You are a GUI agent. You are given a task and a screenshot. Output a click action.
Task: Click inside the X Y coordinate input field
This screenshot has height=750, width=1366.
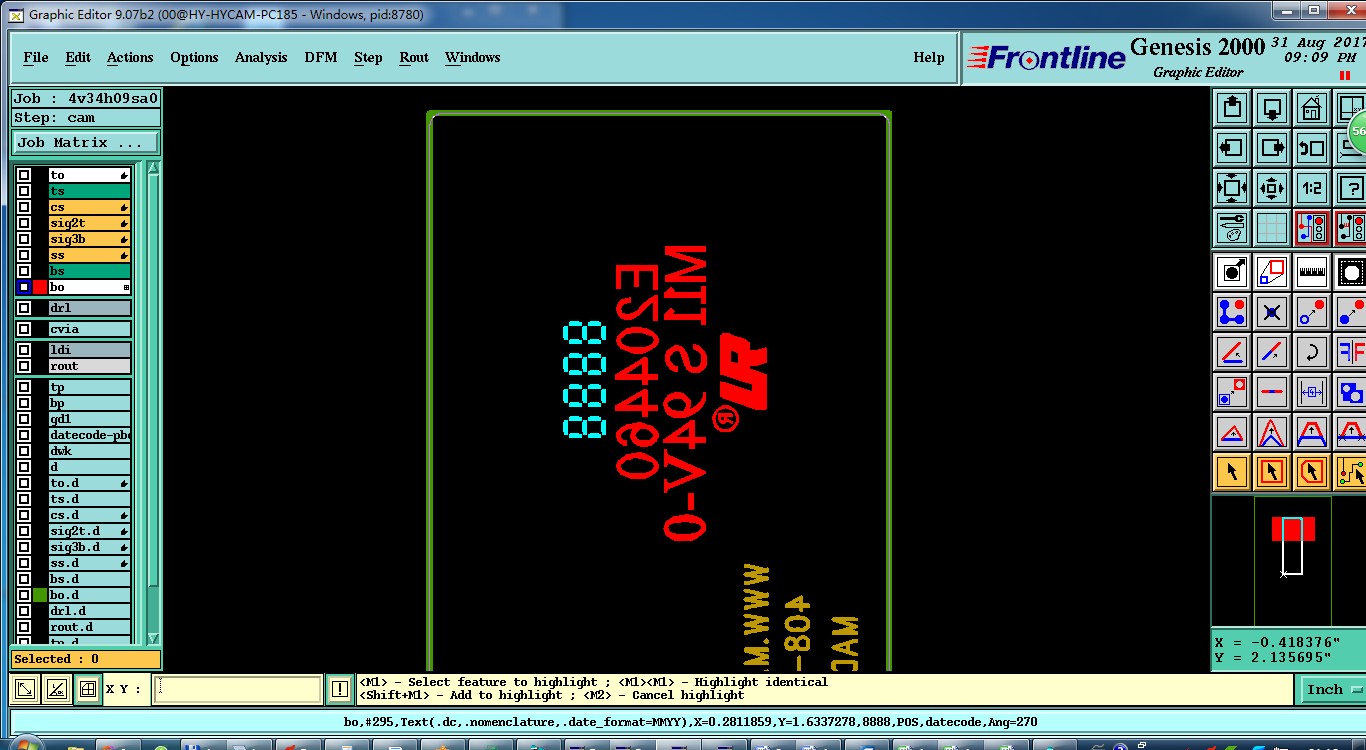[x=238, y=689]
